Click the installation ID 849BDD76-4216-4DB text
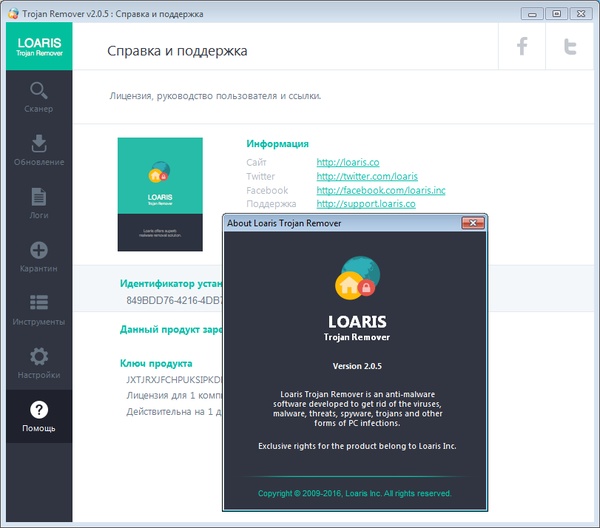Screen dimensions: 600x528 (x=174, y=300)
